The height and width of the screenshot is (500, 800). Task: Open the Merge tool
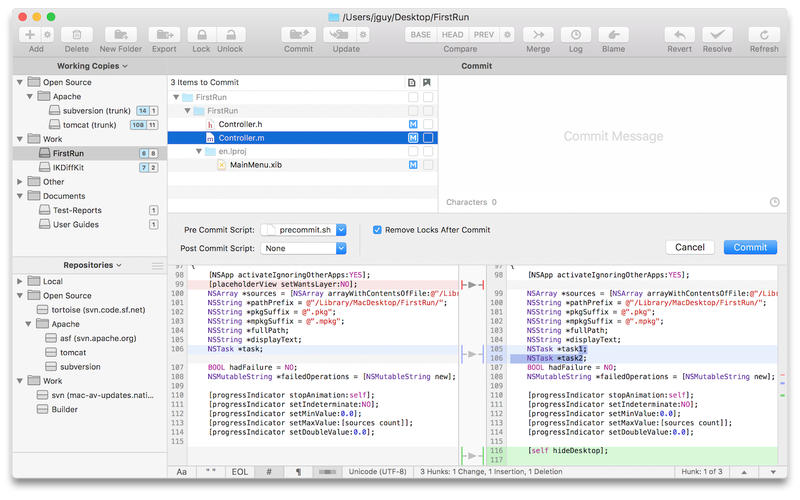[x=538, y=35]
